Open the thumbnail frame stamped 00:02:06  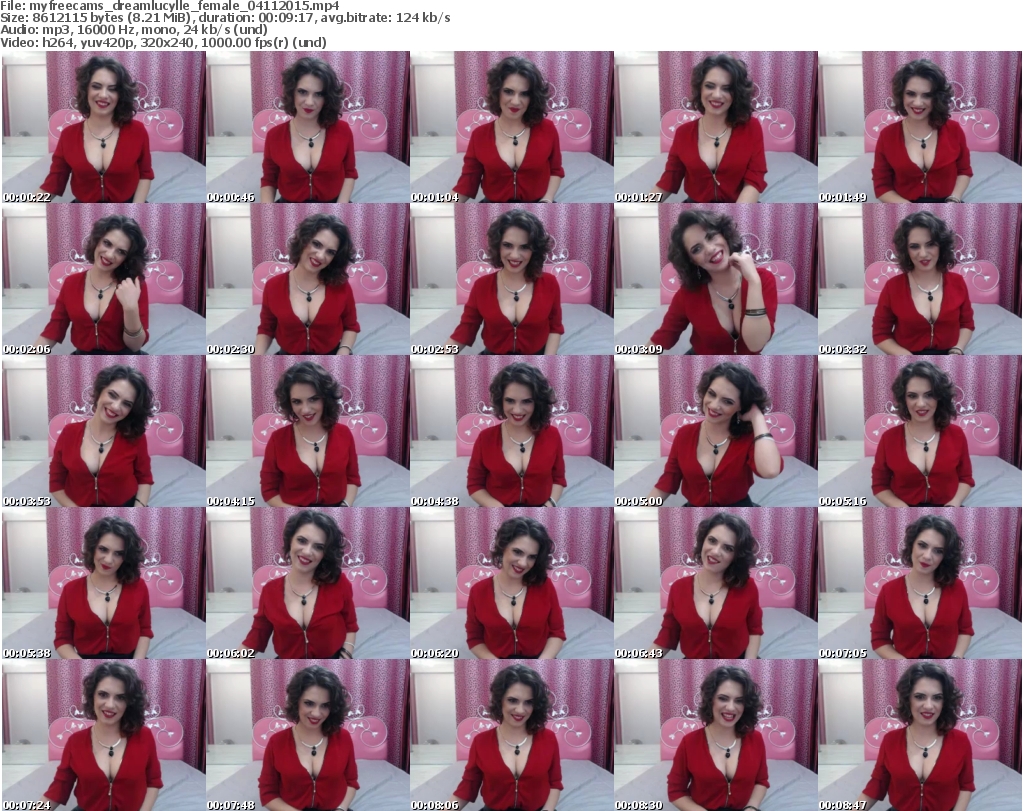(104, 279)
